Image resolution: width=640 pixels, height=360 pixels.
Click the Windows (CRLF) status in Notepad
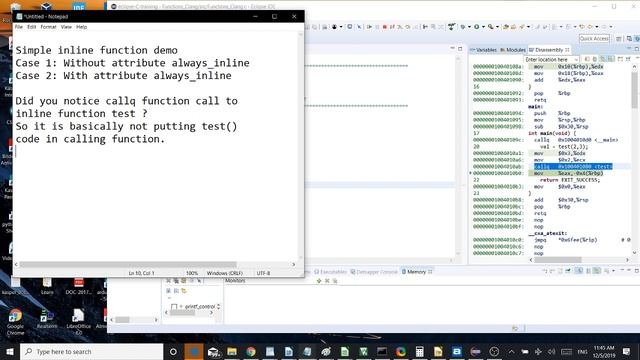[x=225, y=273]
